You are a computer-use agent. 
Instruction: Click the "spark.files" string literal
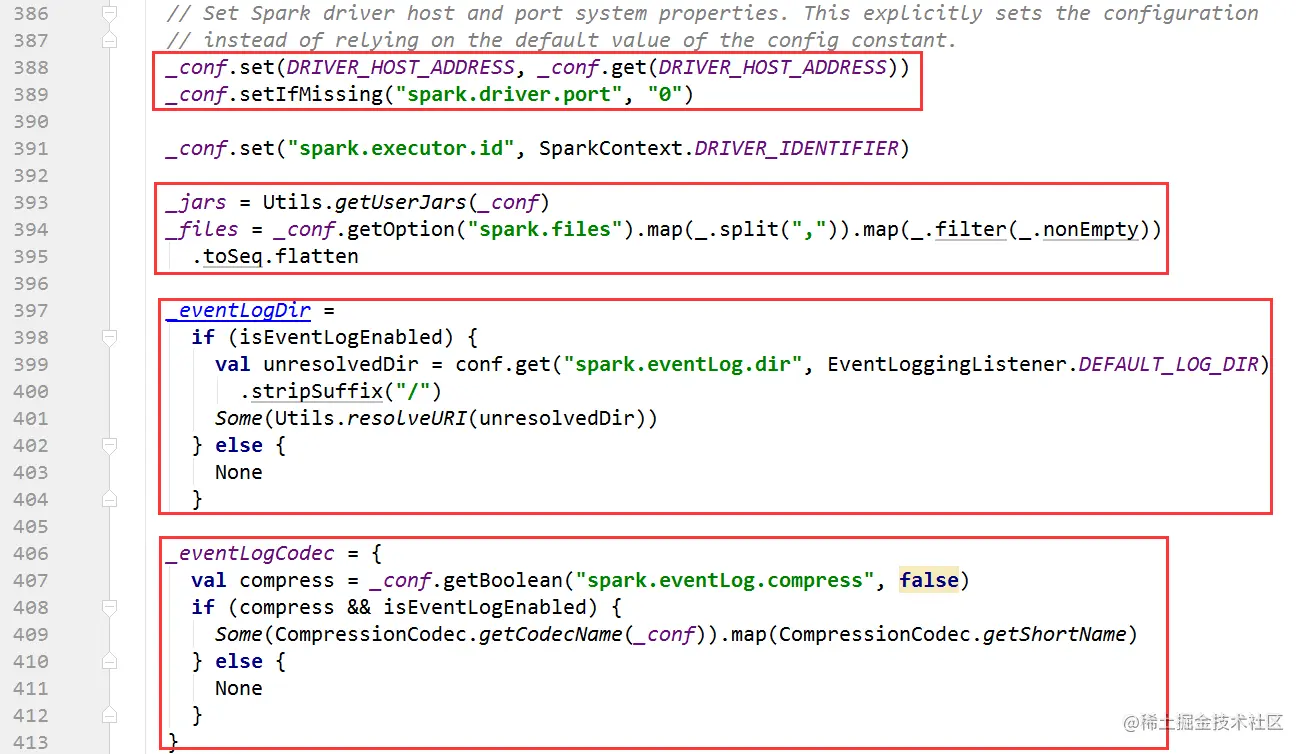pyautogui.click(x=546, y=230)
